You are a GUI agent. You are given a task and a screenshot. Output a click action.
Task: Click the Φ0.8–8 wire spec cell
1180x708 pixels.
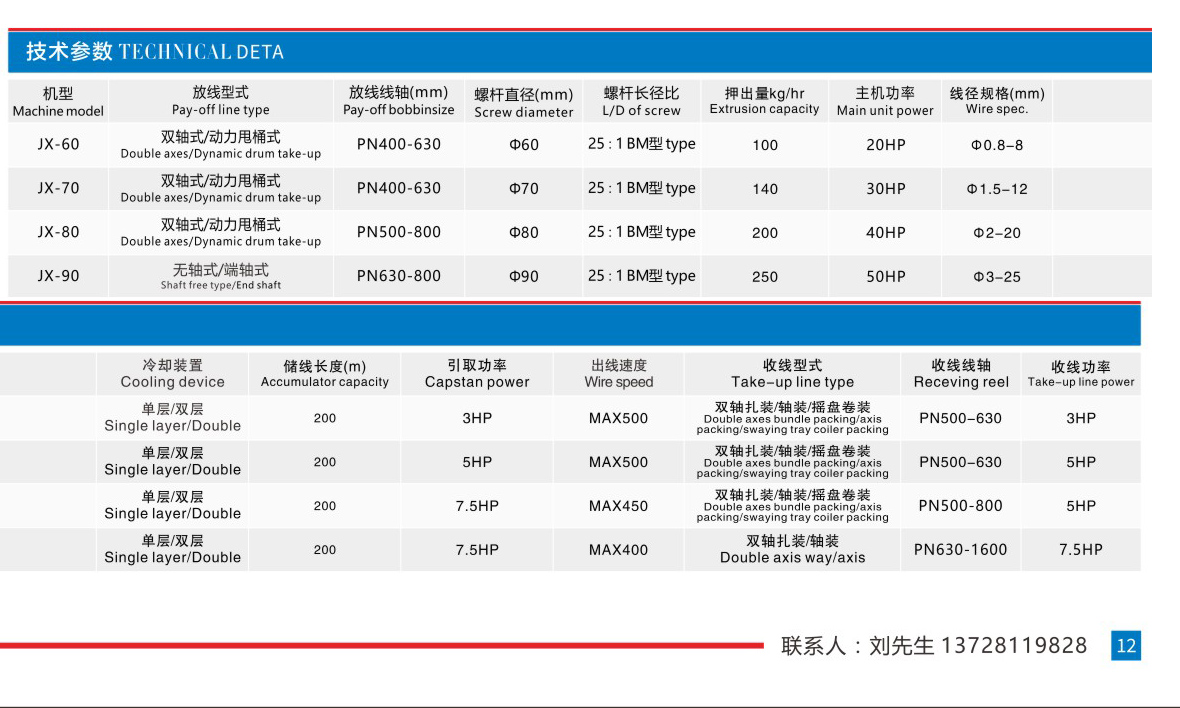click(x=997, y=145)
